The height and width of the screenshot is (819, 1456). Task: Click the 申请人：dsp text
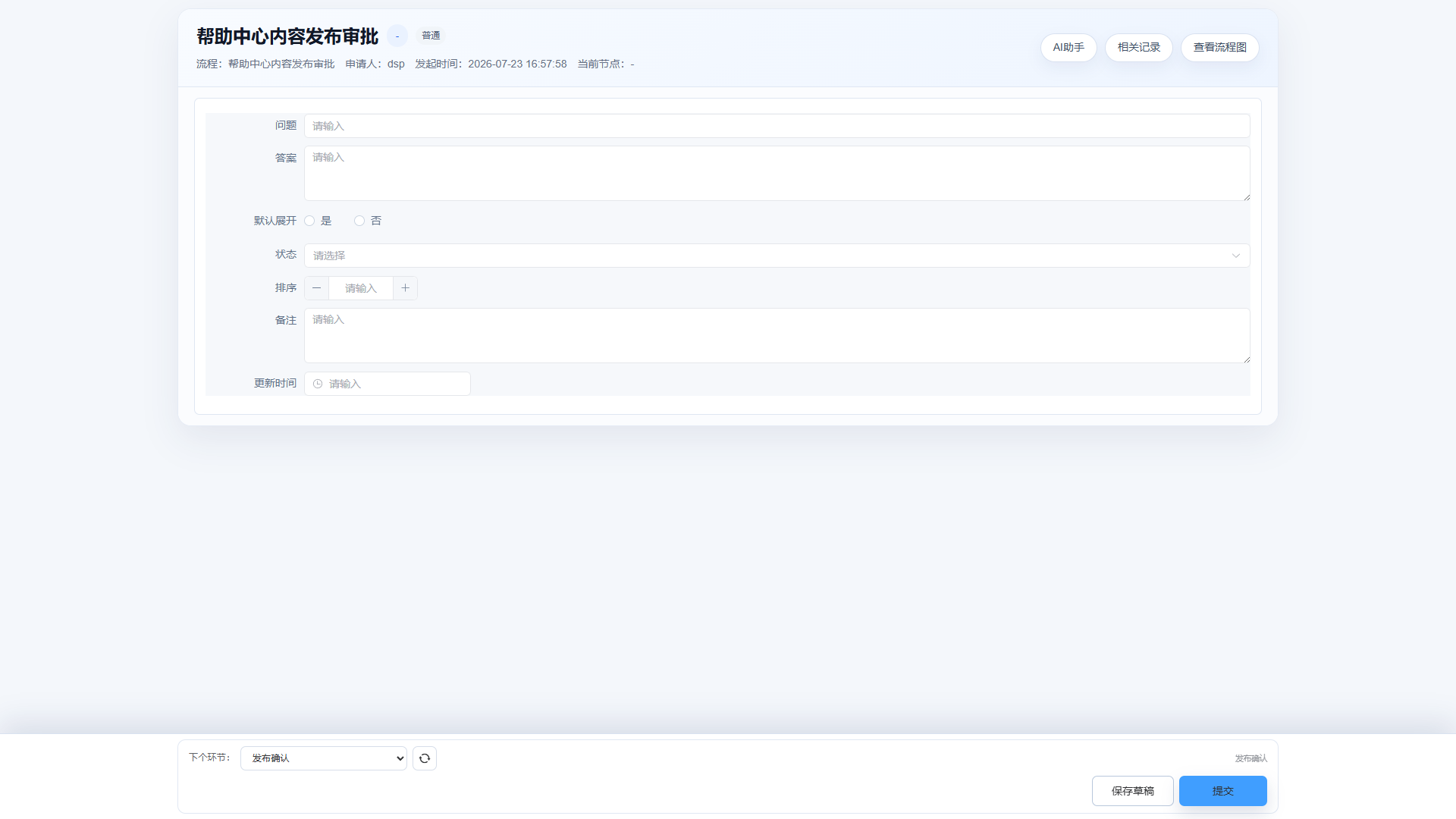point(375,64)
